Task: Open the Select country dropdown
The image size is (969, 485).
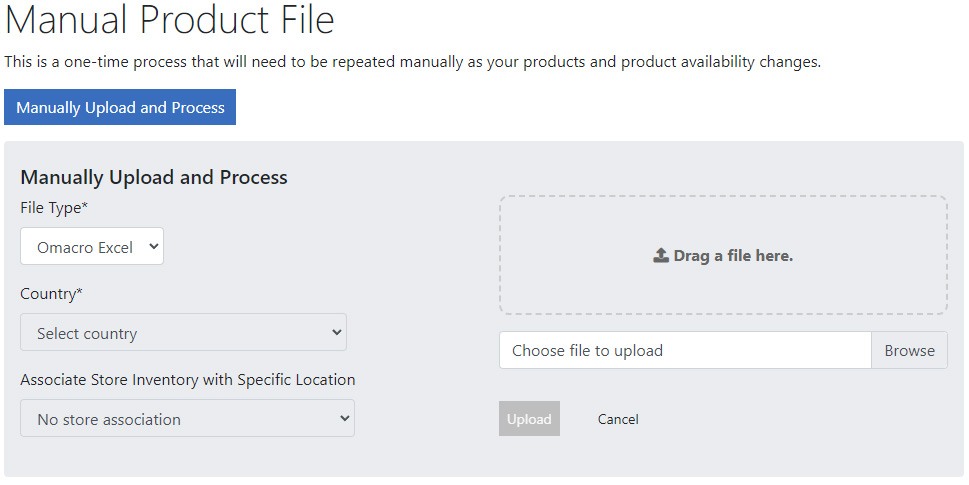Action: [x=184, y=332]
